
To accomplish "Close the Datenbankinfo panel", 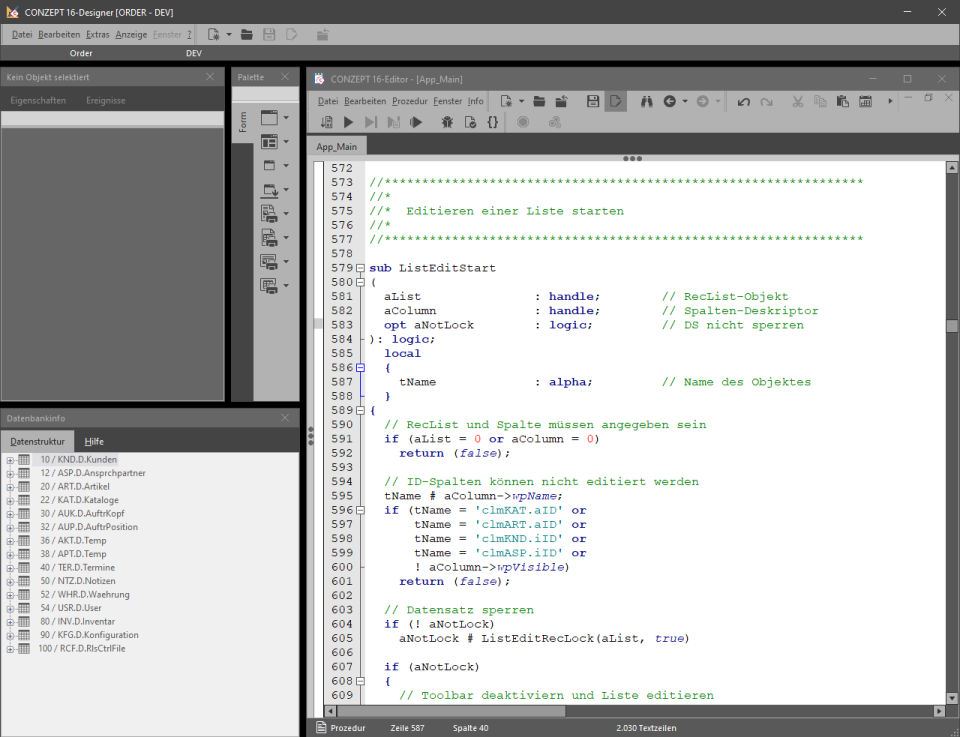I will (x=285, y=418).
